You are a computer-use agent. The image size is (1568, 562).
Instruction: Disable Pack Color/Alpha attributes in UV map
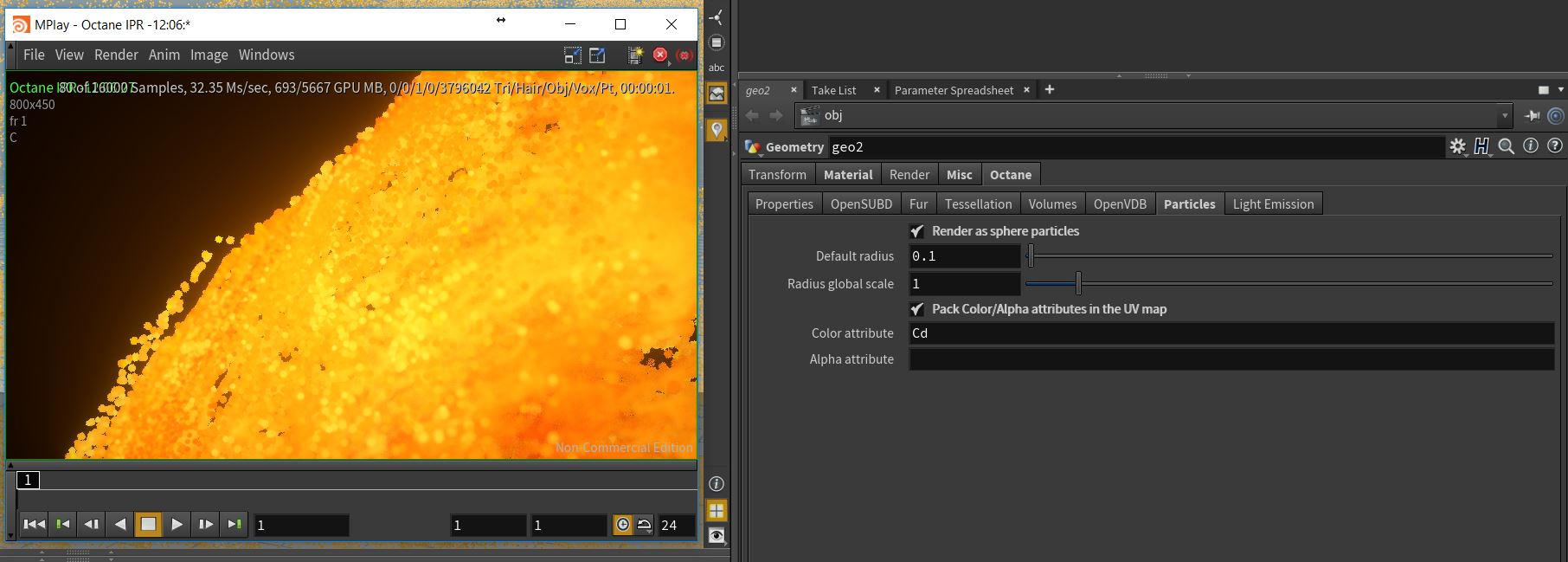(917, 309)
